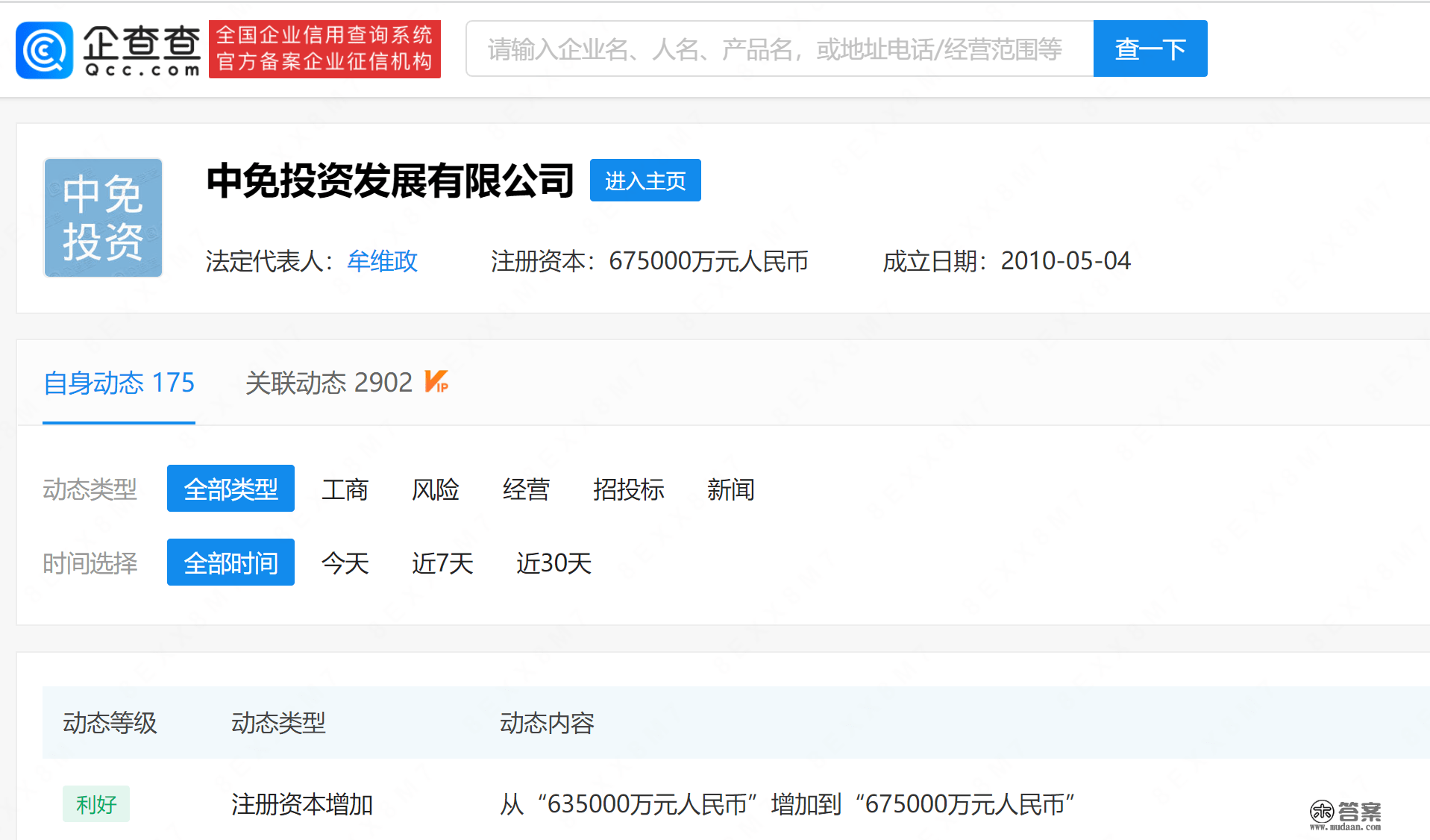
Task: Select the 近7天 time filter
Action: 442,563
